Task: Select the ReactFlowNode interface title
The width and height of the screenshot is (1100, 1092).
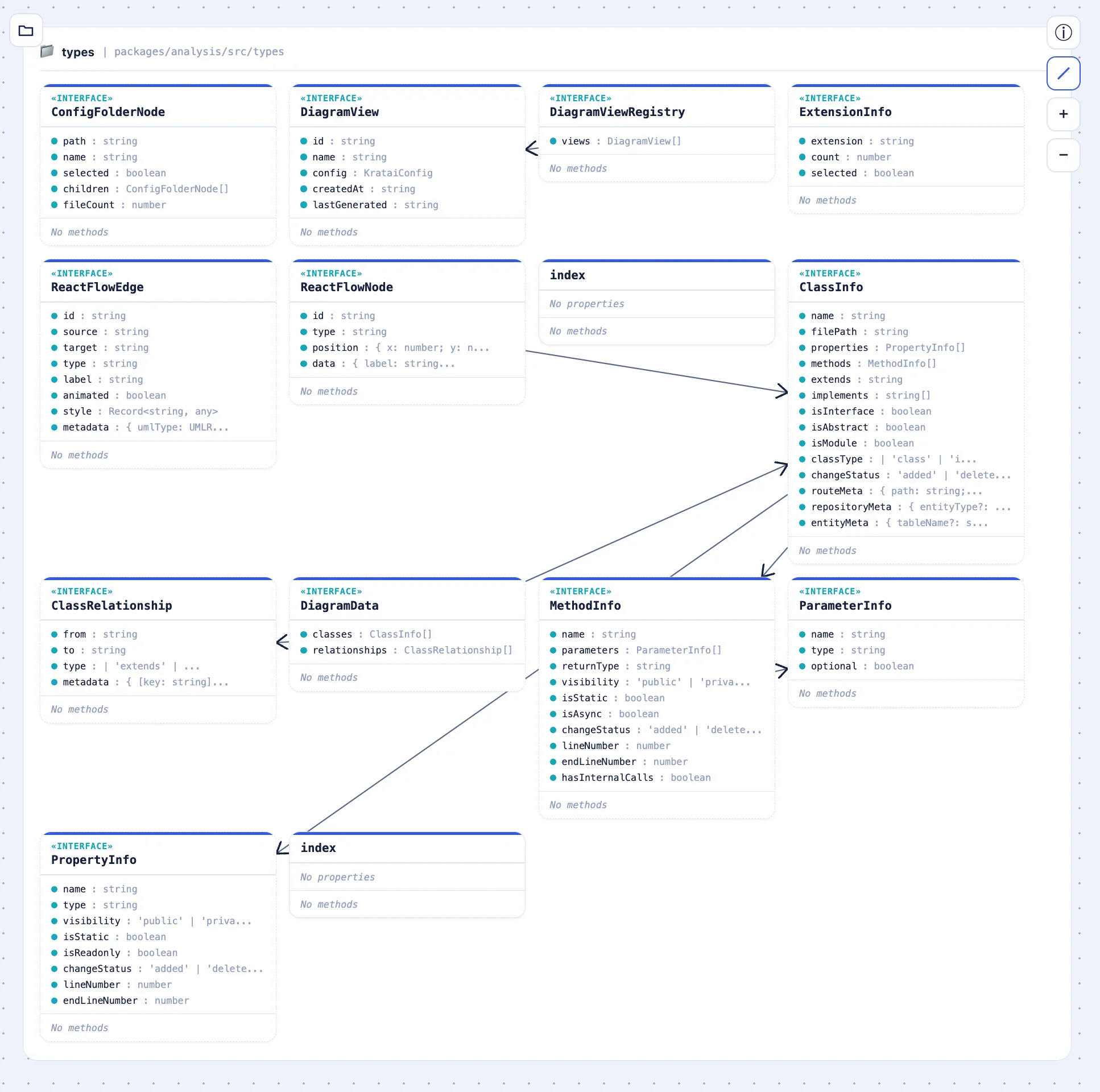Action: [x=347, y=287]
